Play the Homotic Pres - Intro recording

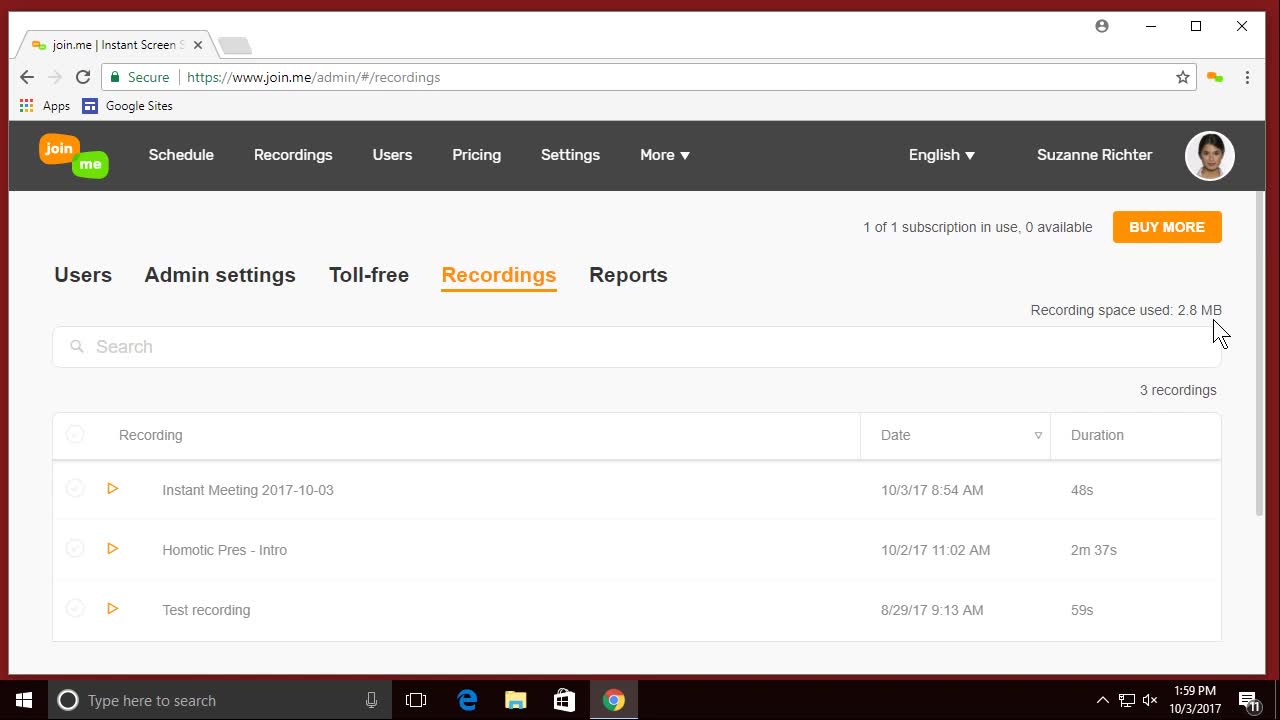click(x=113, y=549)
